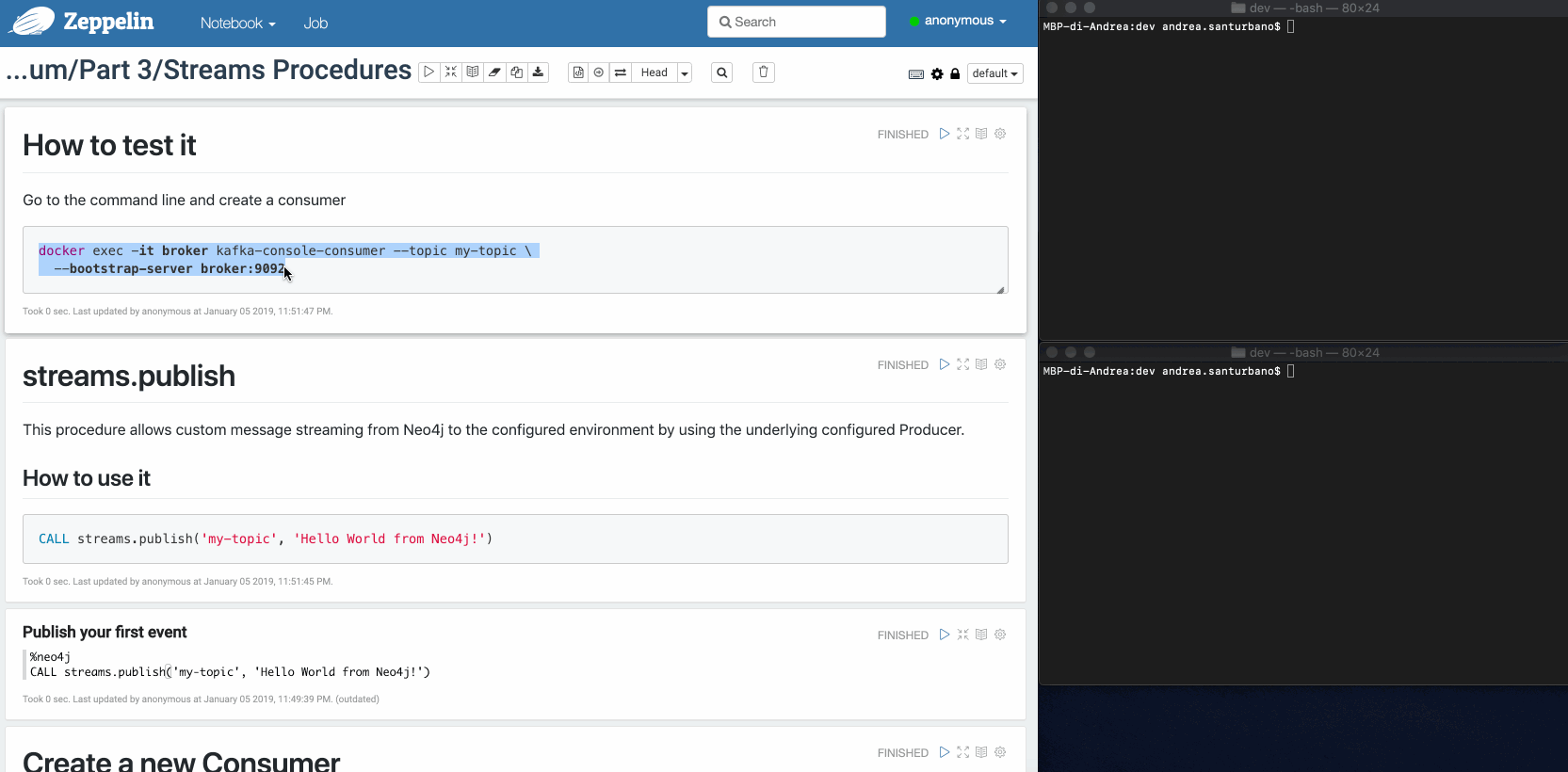The width and height of the screenshot is (1568, 772).
Task: Run the 'How to test it' paragraph
Action: tap(945, 134)
